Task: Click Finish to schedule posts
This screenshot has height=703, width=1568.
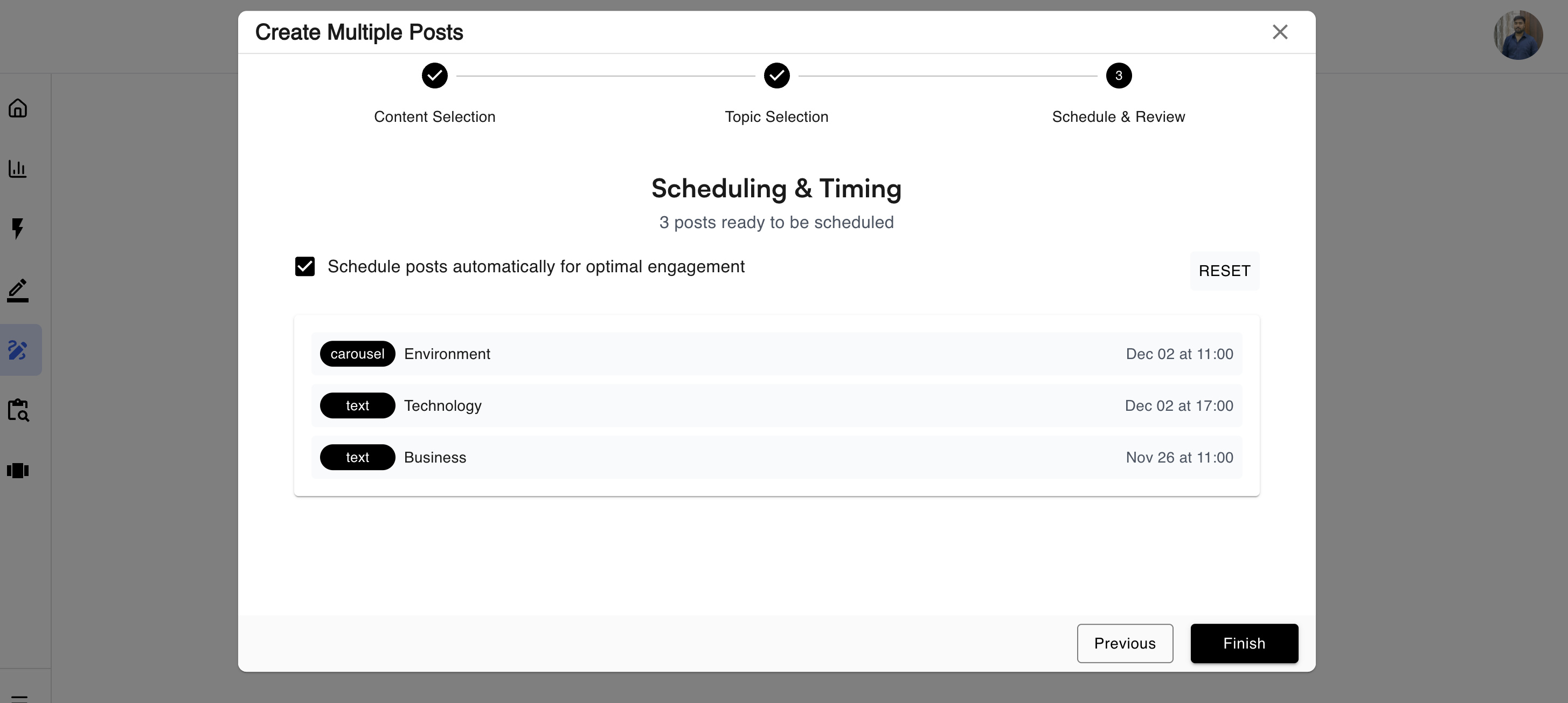Action: (x=1244, y=643)
